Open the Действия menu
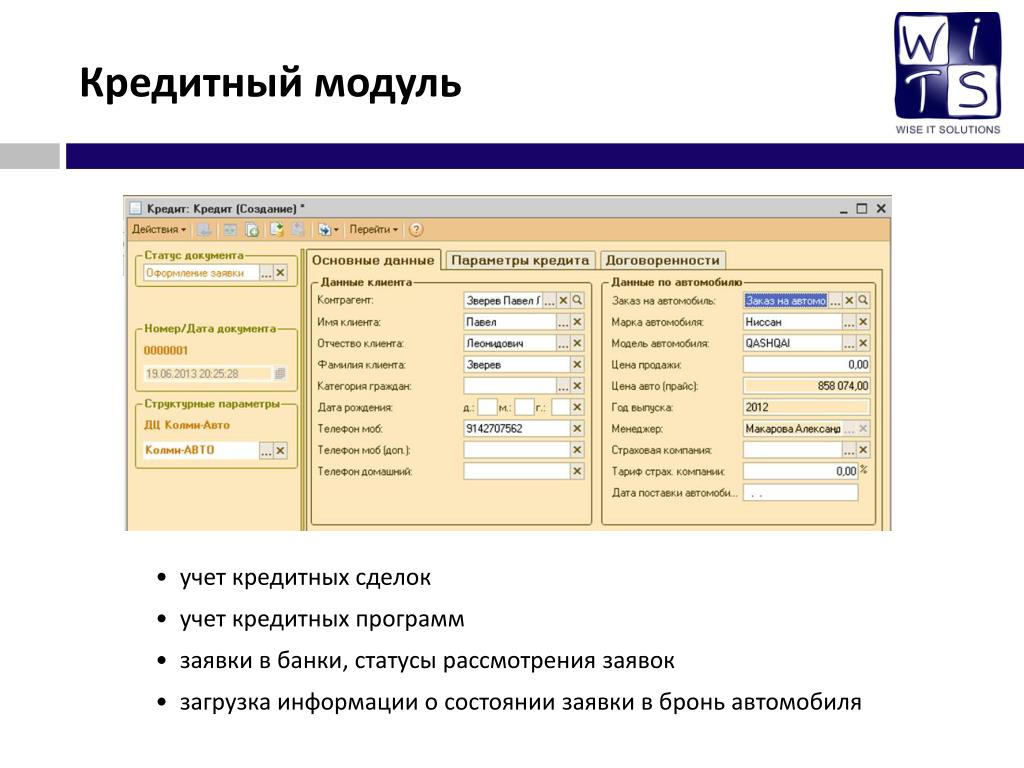Image resolution: width=1024 pixels, height=768 pixels. point(159,230)
